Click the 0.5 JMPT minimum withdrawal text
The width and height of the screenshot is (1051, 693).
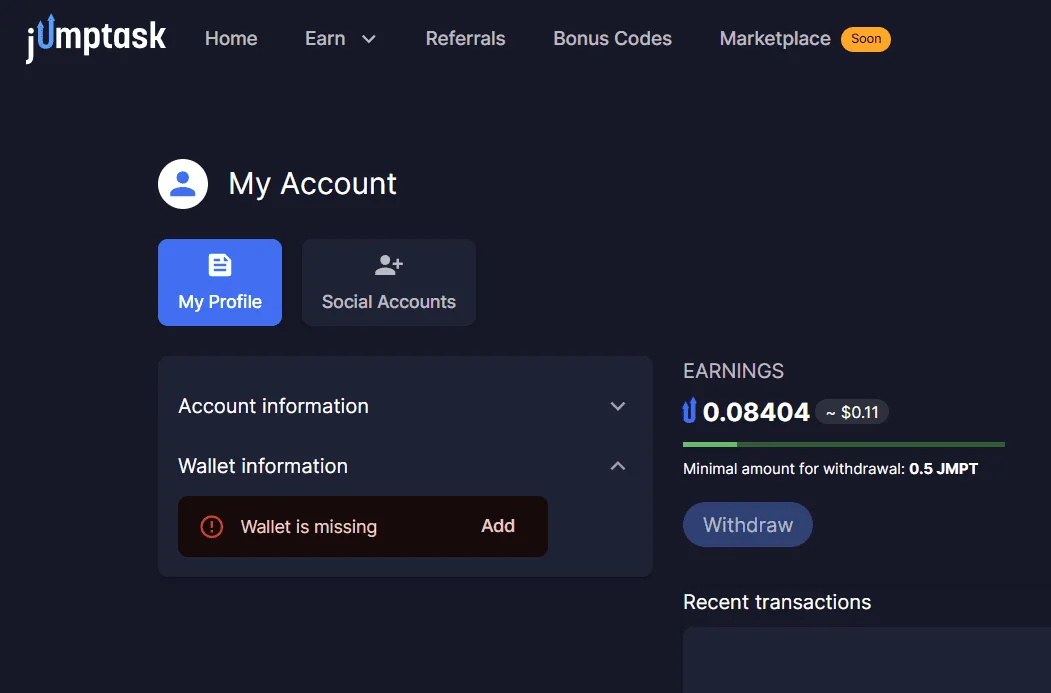[x=943, y=468]
